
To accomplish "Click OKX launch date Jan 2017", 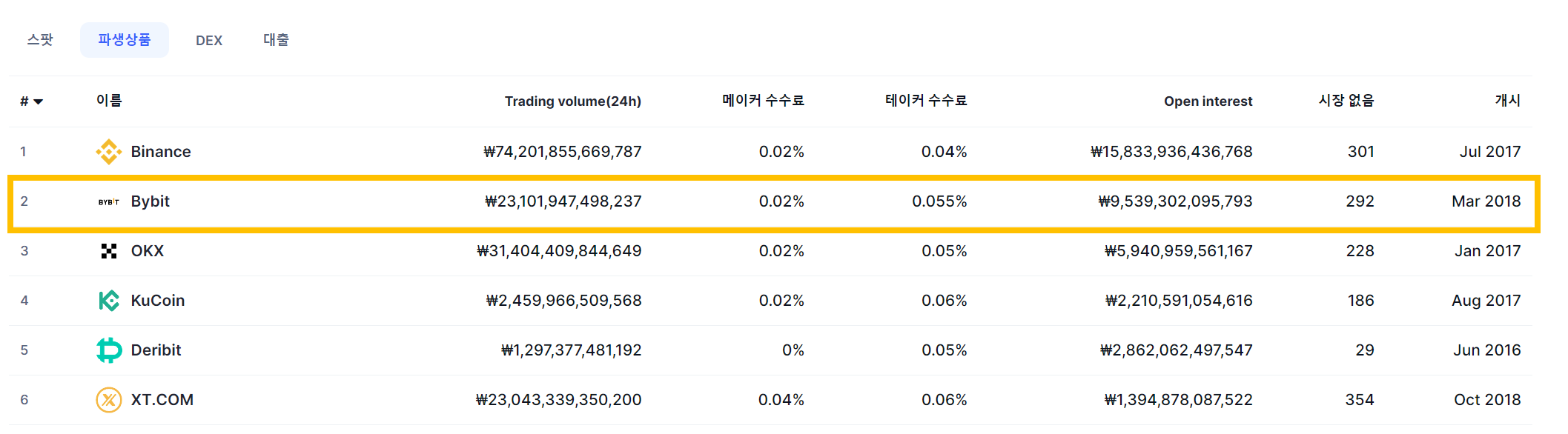I will click(x=1488, y=251).
